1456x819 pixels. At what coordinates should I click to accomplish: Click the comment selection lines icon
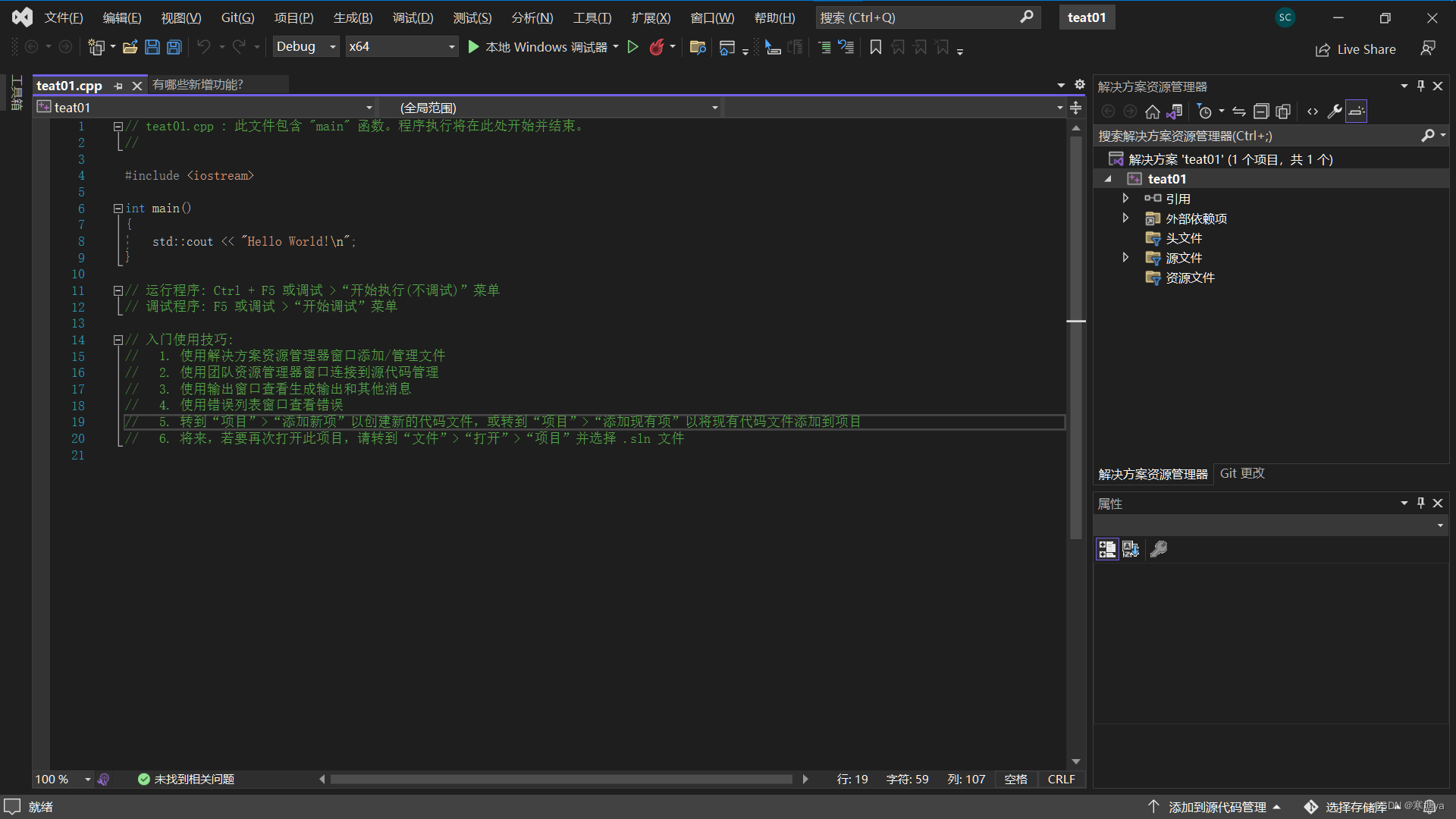pyautogui.click(x=824, y=48)
